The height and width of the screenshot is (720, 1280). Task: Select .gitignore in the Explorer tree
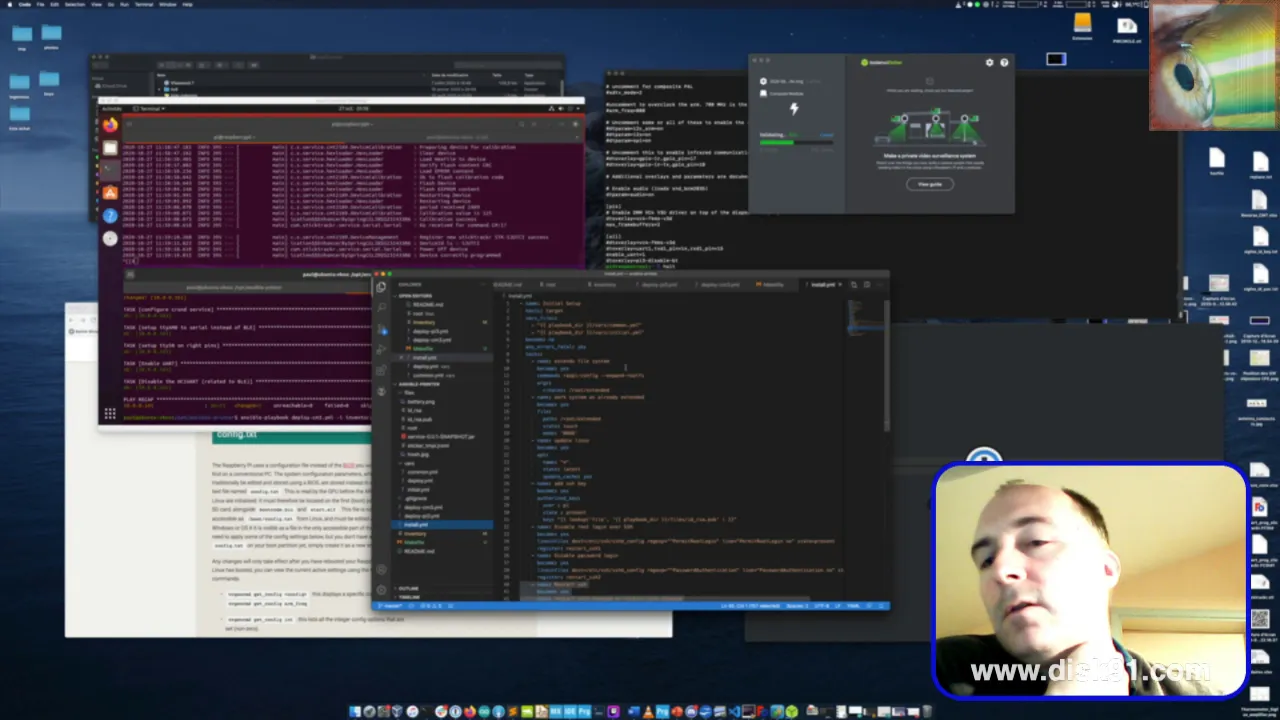[416, 499]
